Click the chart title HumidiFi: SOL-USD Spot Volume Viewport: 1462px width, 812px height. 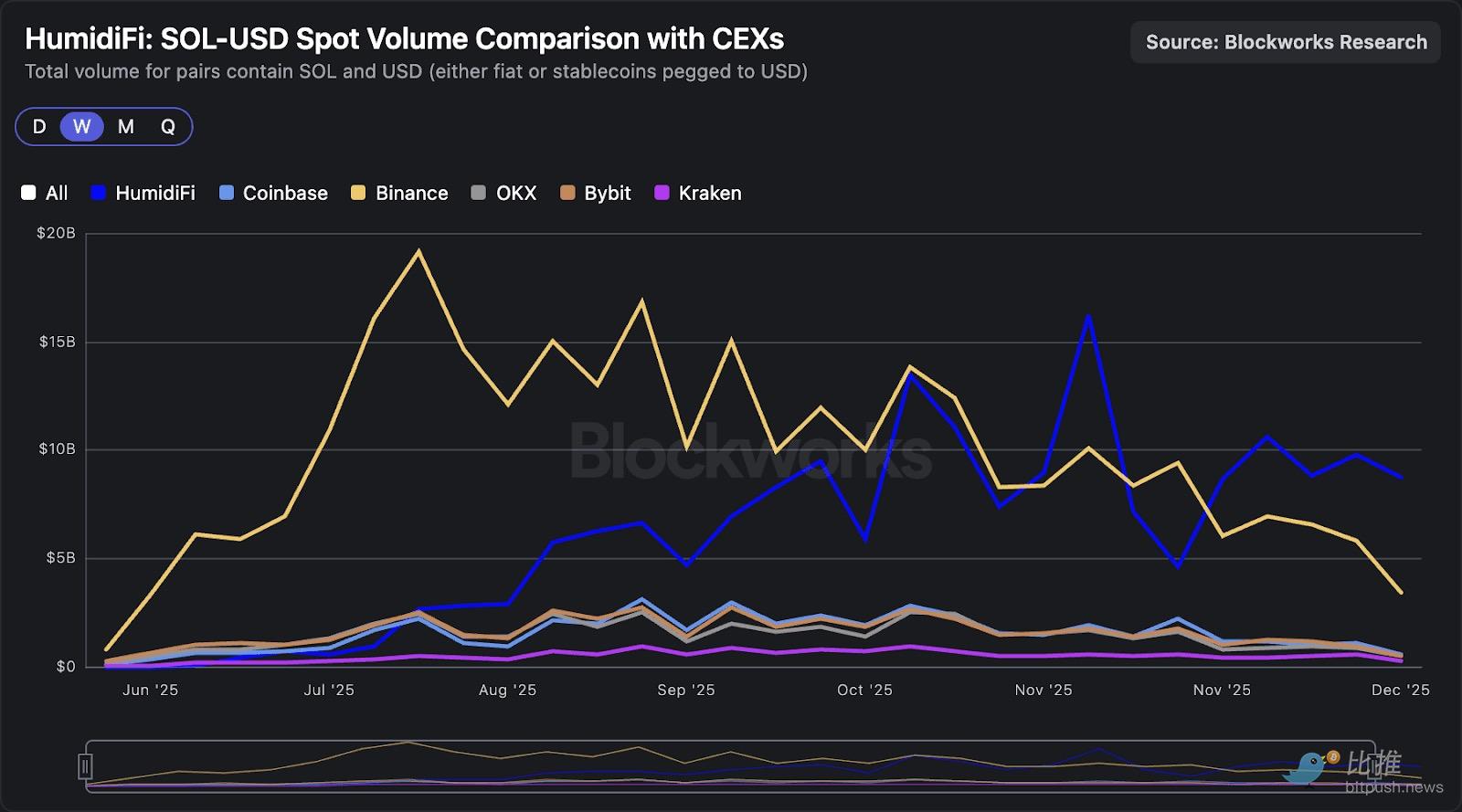coord(404,38)
